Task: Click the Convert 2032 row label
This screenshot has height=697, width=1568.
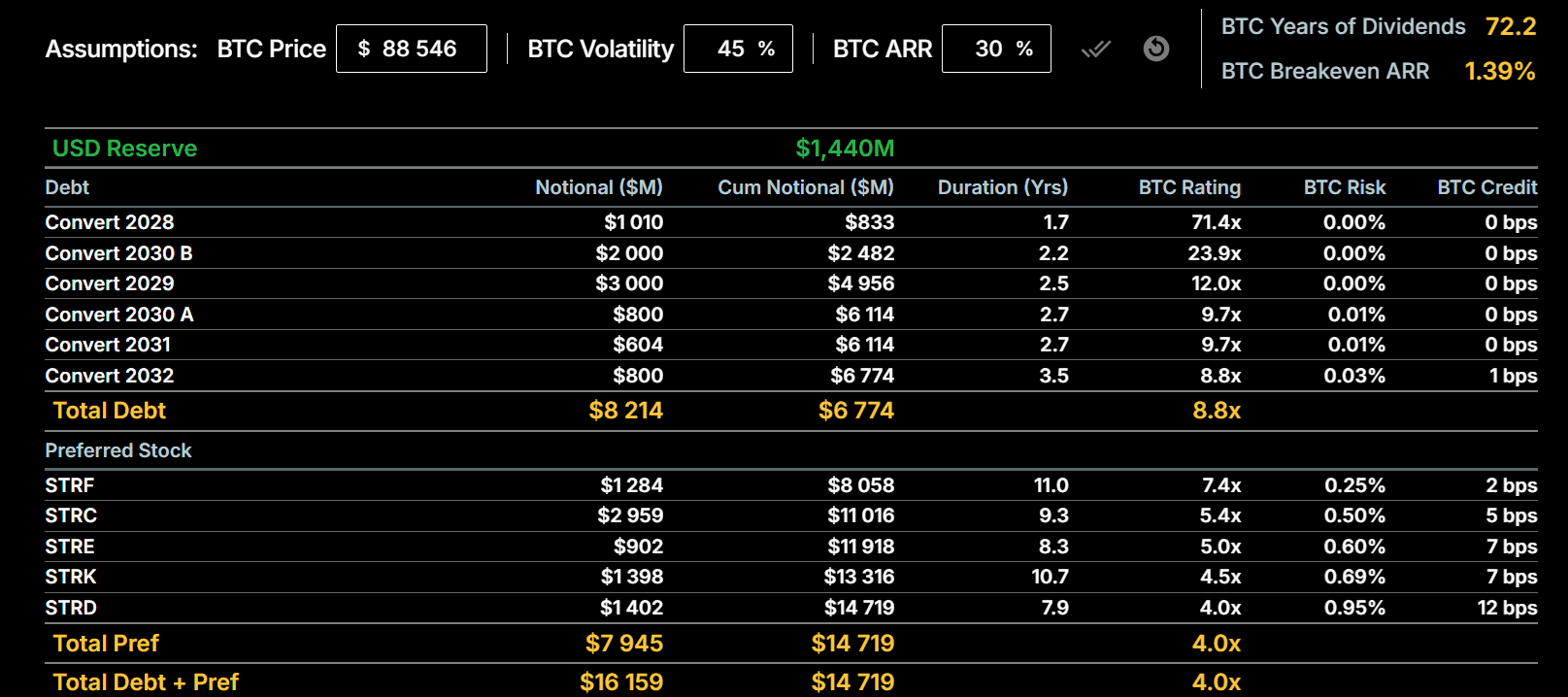Action: [110, 376]
